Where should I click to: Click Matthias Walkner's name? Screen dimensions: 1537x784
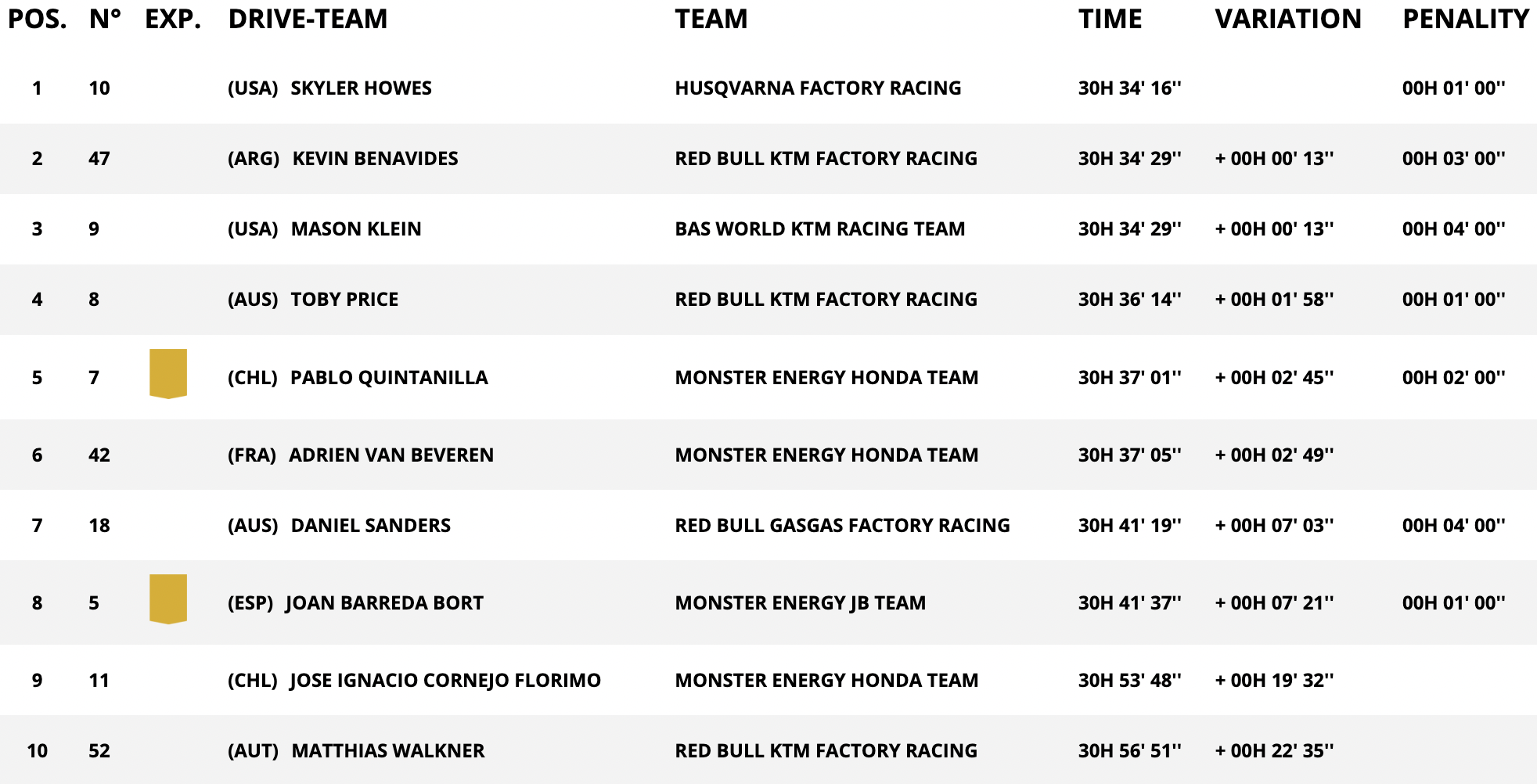click(x=388, y=751)
